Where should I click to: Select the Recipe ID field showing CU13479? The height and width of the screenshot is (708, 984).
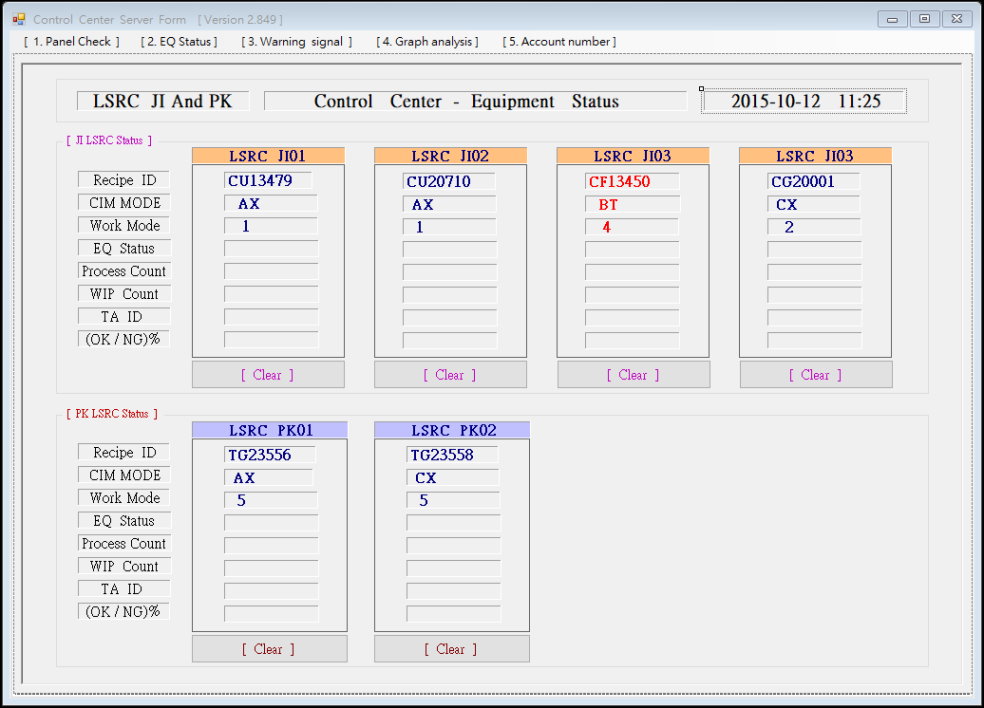pos(268,181)
